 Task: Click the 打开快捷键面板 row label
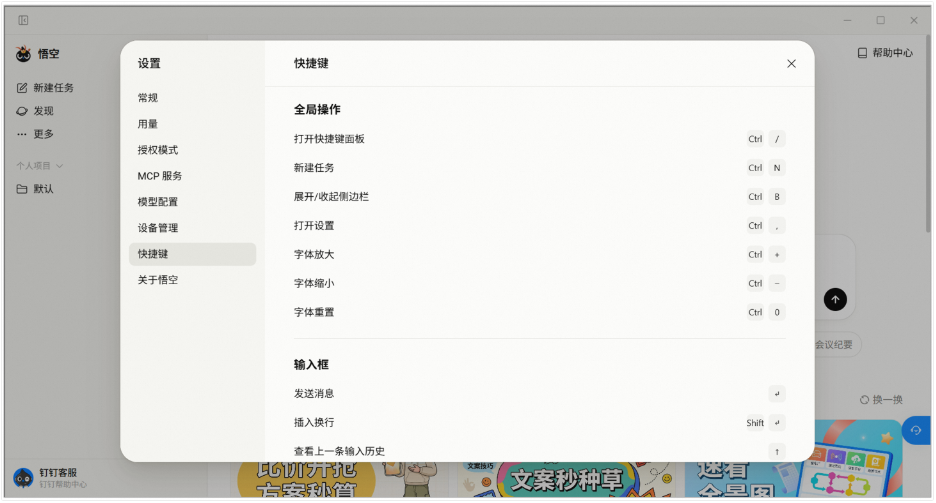click(x=329, y=139)
